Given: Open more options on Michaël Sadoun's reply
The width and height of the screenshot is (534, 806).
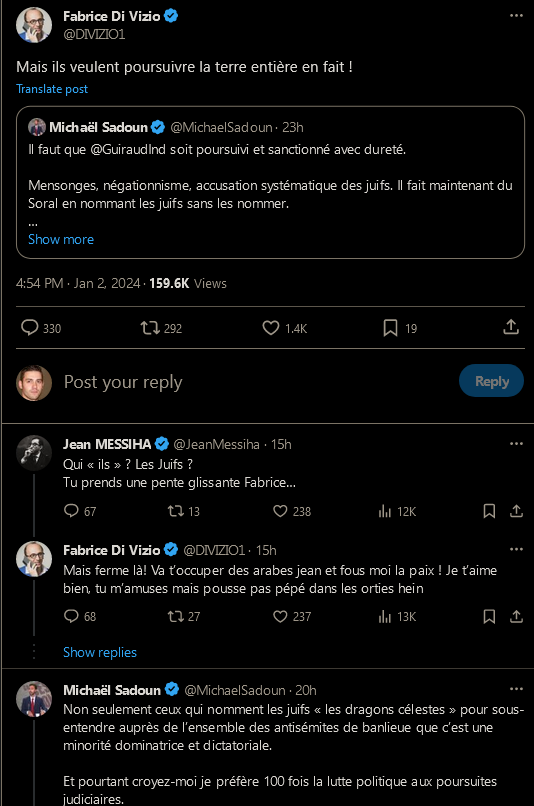Looking at the screenshot, I should pyautogui.click(x=516, y=689).
